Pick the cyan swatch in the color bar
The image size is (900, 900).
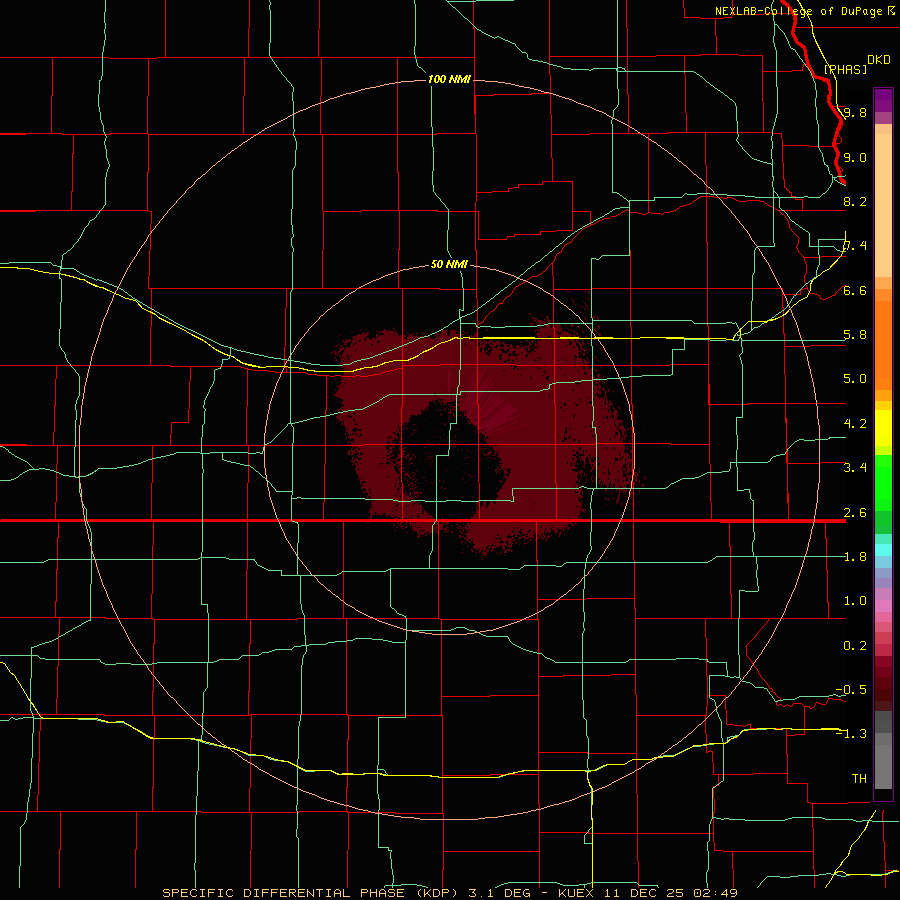[883, 550]
